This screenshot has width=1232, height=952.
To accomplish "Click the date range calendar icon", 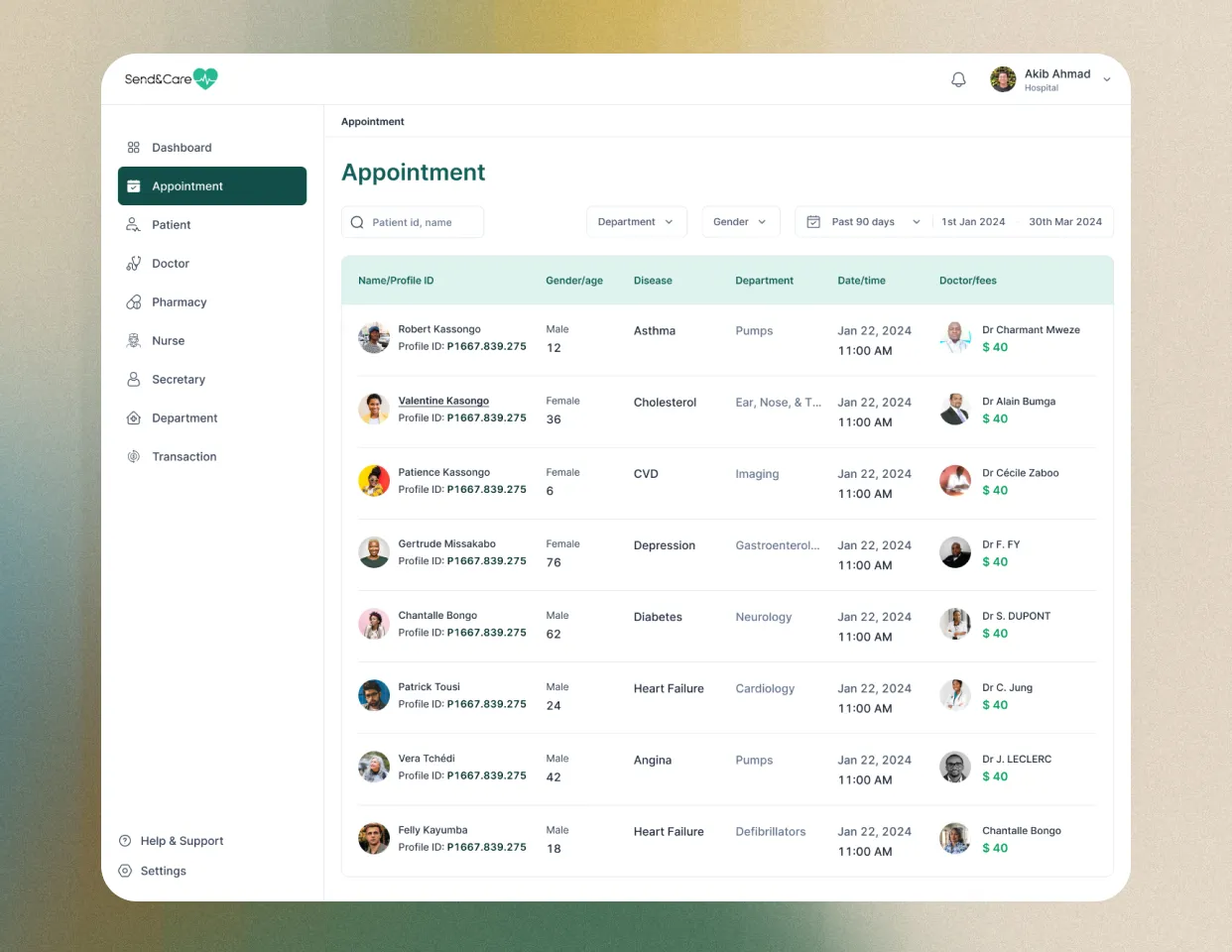I will click(813, 222).
